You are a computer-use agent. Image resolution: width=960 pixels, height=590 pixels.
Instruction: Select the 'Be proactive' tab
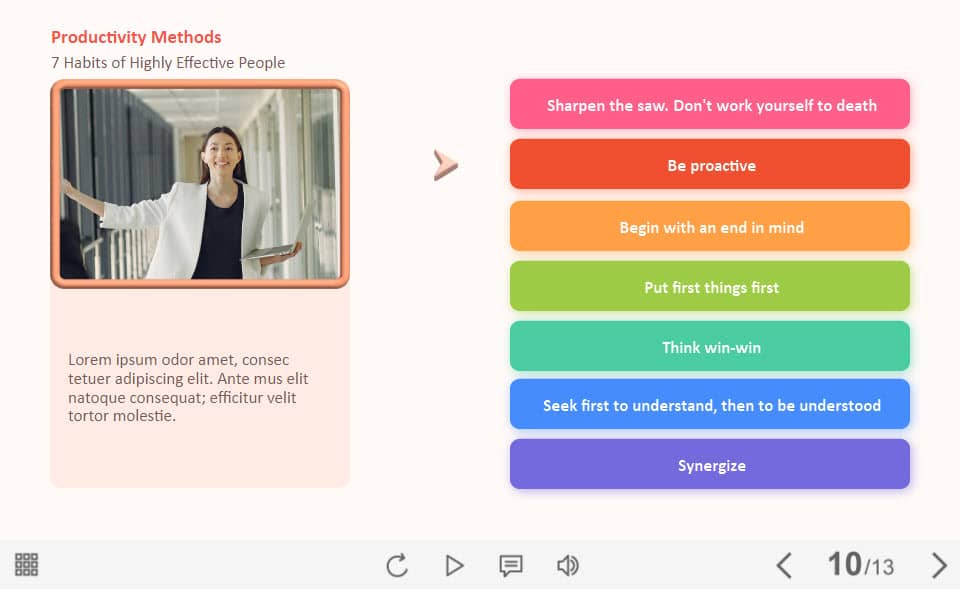pyautogui.click(x=710, y=165)
